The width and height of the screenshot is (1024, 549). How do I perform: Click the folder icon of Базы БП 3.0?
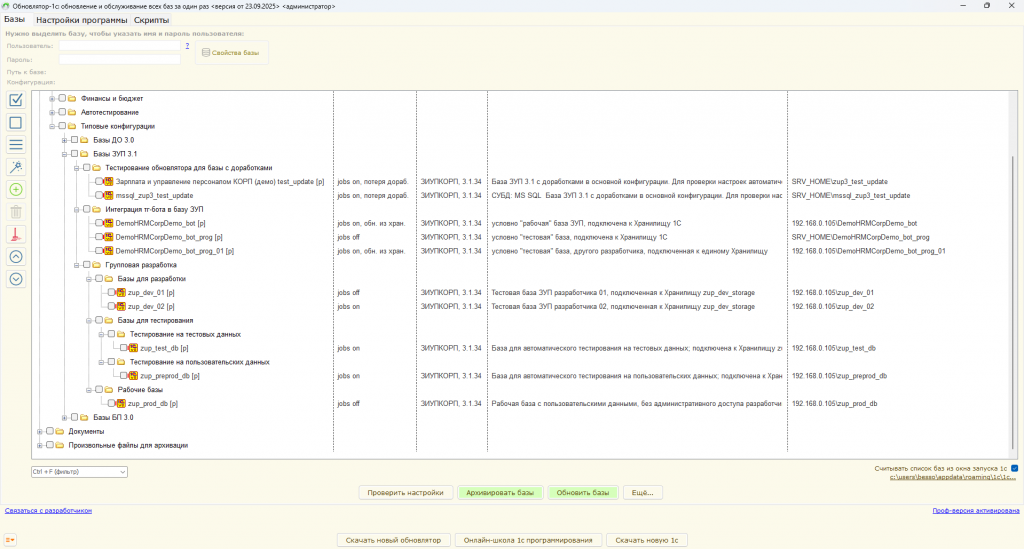point(84,417)
